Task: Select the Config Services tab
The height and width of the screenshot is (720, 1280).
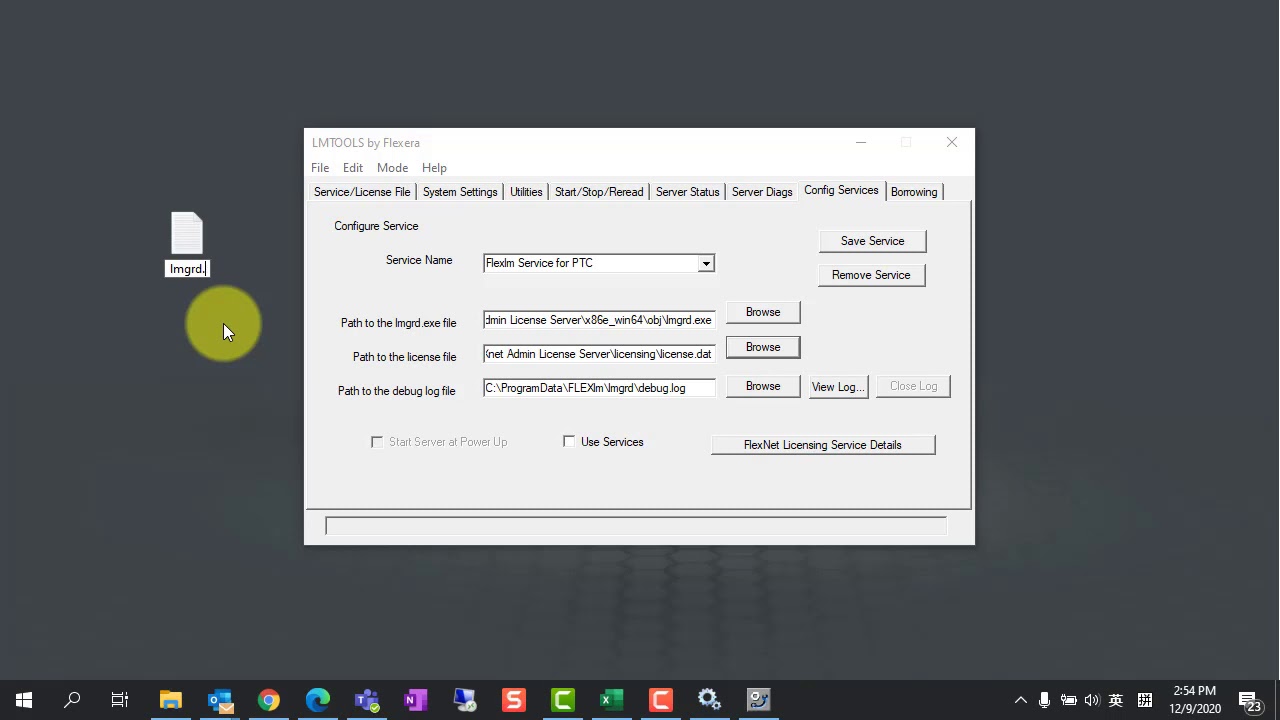Action: 841,191
